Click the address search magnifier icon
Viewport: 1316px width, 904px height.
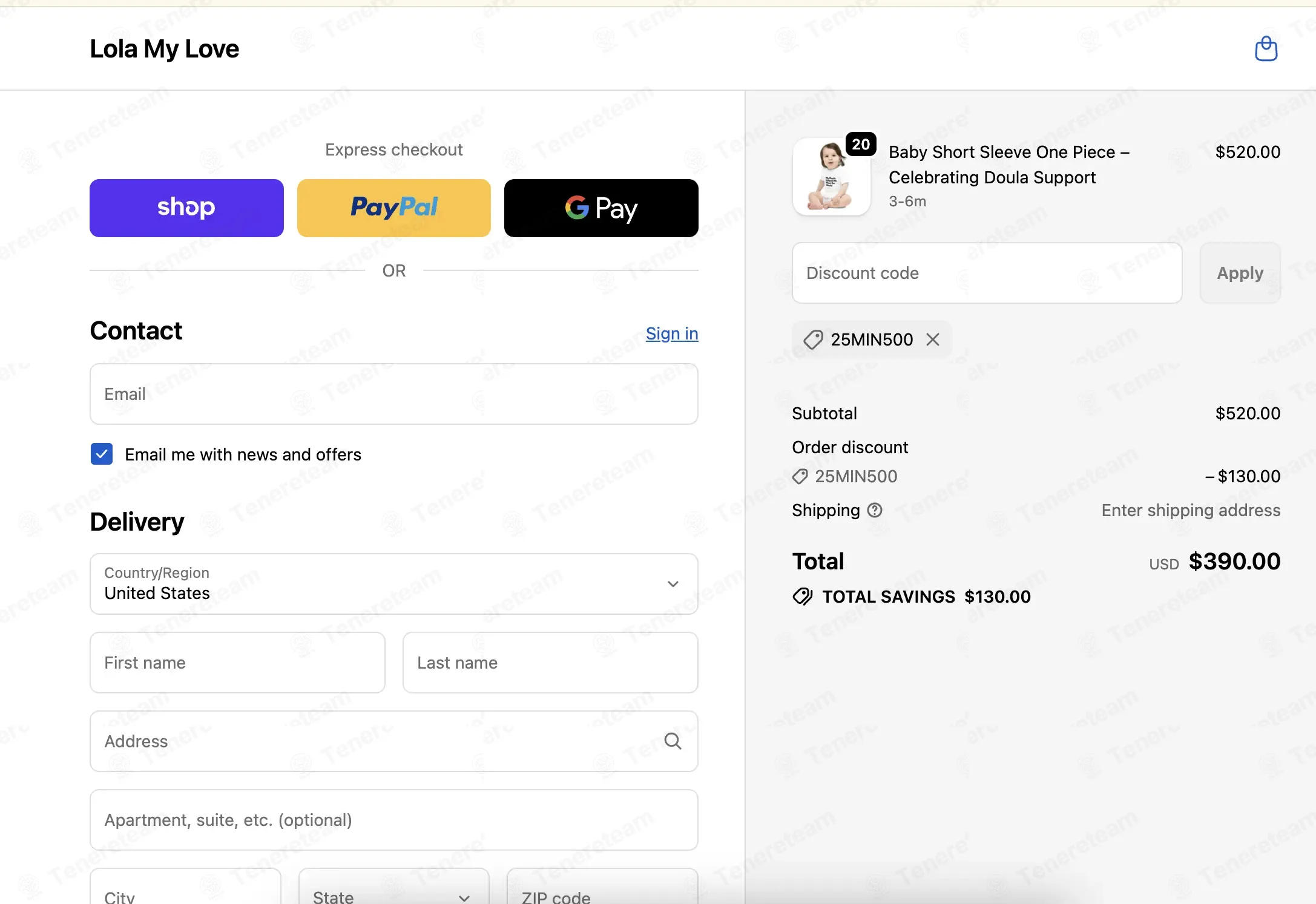[x=673, y=741]
